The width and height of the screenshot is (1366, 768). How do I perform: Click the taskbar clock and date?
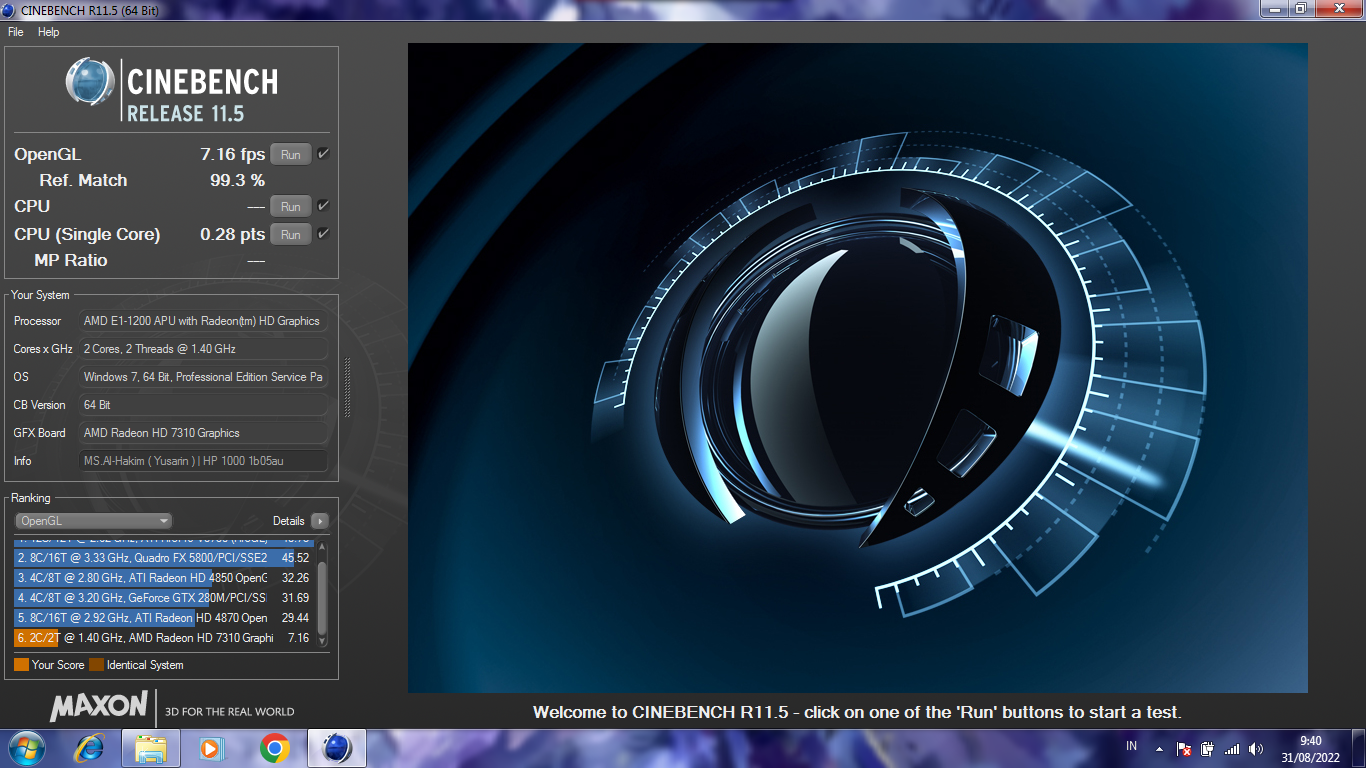click(x=1310, y=749)
